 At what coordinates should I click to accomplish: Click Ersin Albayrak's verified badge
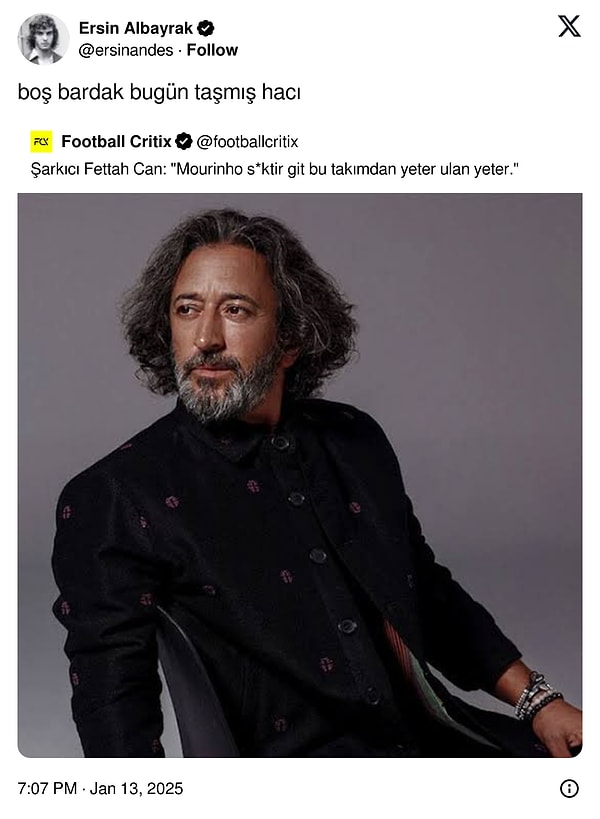[206, 28]
